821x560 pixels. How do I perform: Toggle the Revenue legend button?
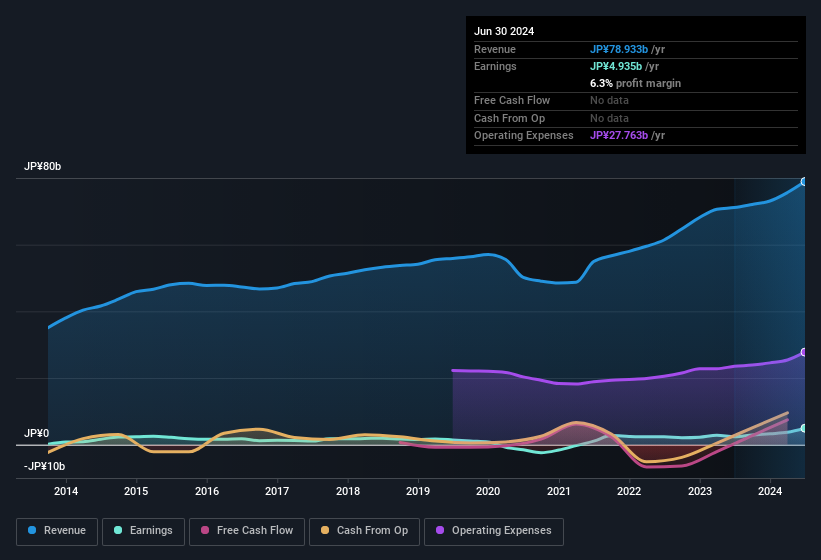pyautogui.click(x=57, y=531)
